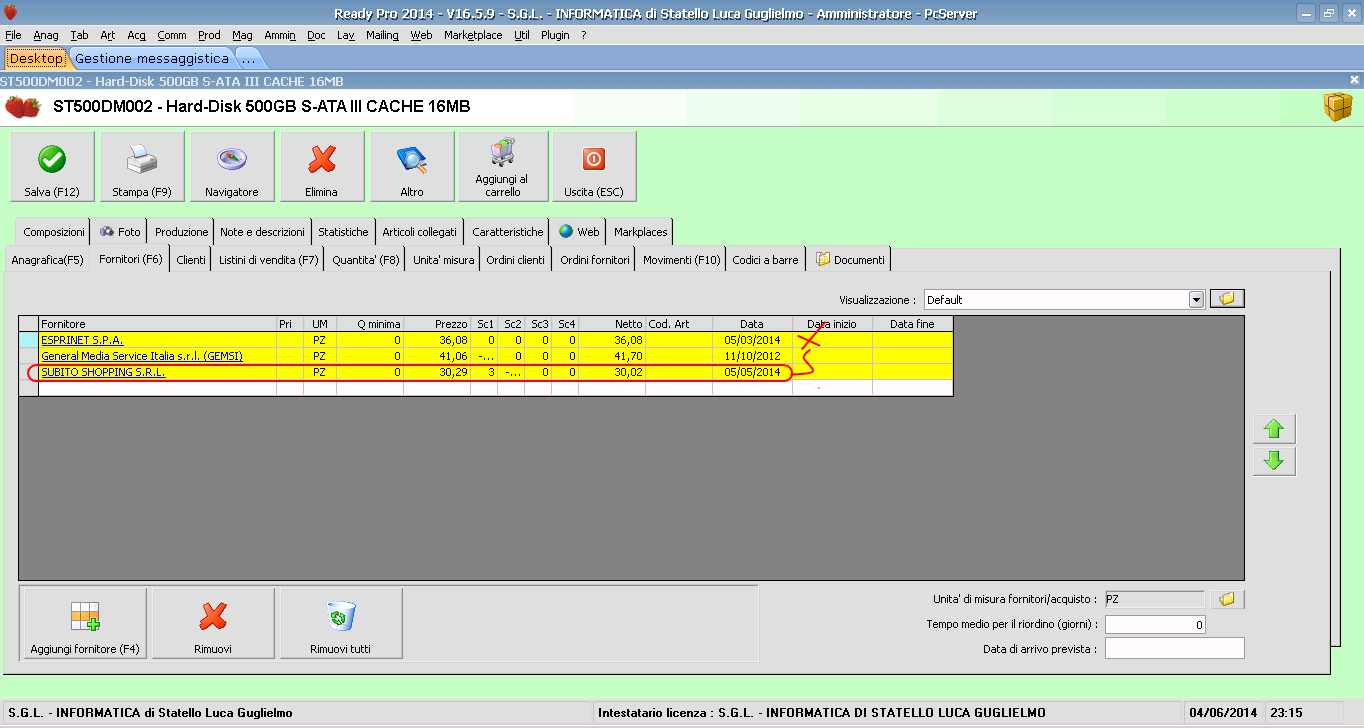Click the green down arrow button

tap(1274, 461)
